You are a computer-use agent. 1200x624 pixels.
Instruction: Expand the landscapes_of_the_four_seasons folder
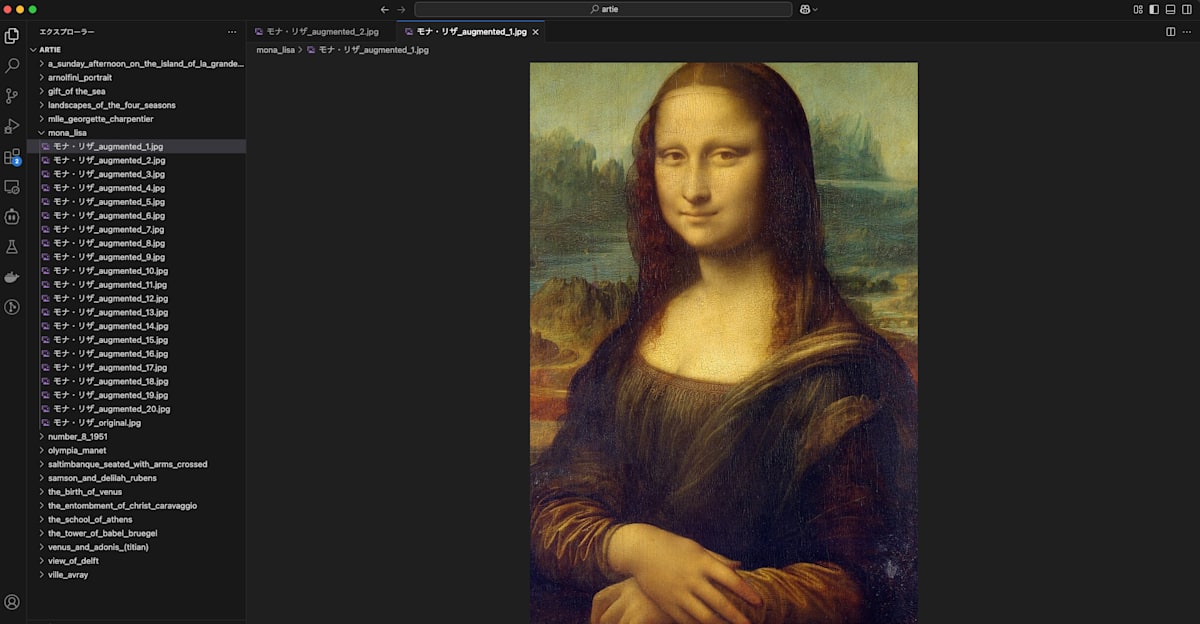(x=136, y=105)
